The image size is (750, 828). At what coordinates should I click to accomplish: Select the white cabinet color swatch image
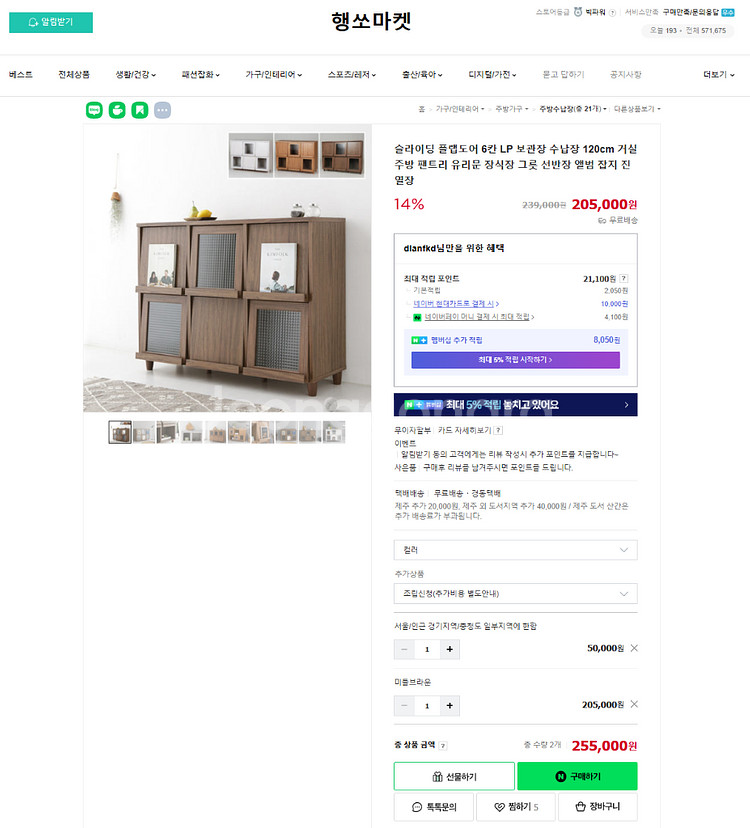tap(251, 155)
